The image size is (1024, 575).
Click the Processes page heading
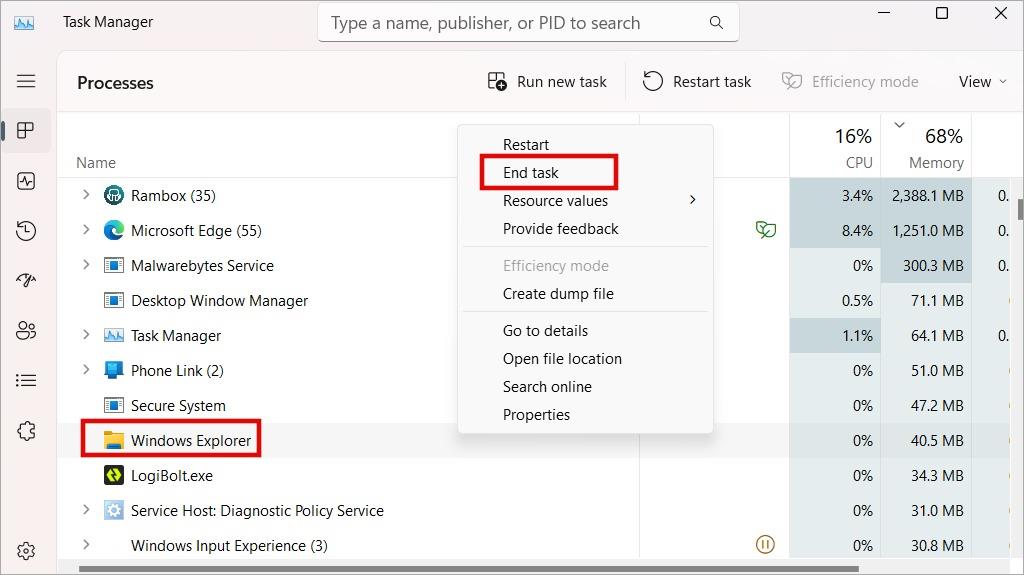pos(115,83)
